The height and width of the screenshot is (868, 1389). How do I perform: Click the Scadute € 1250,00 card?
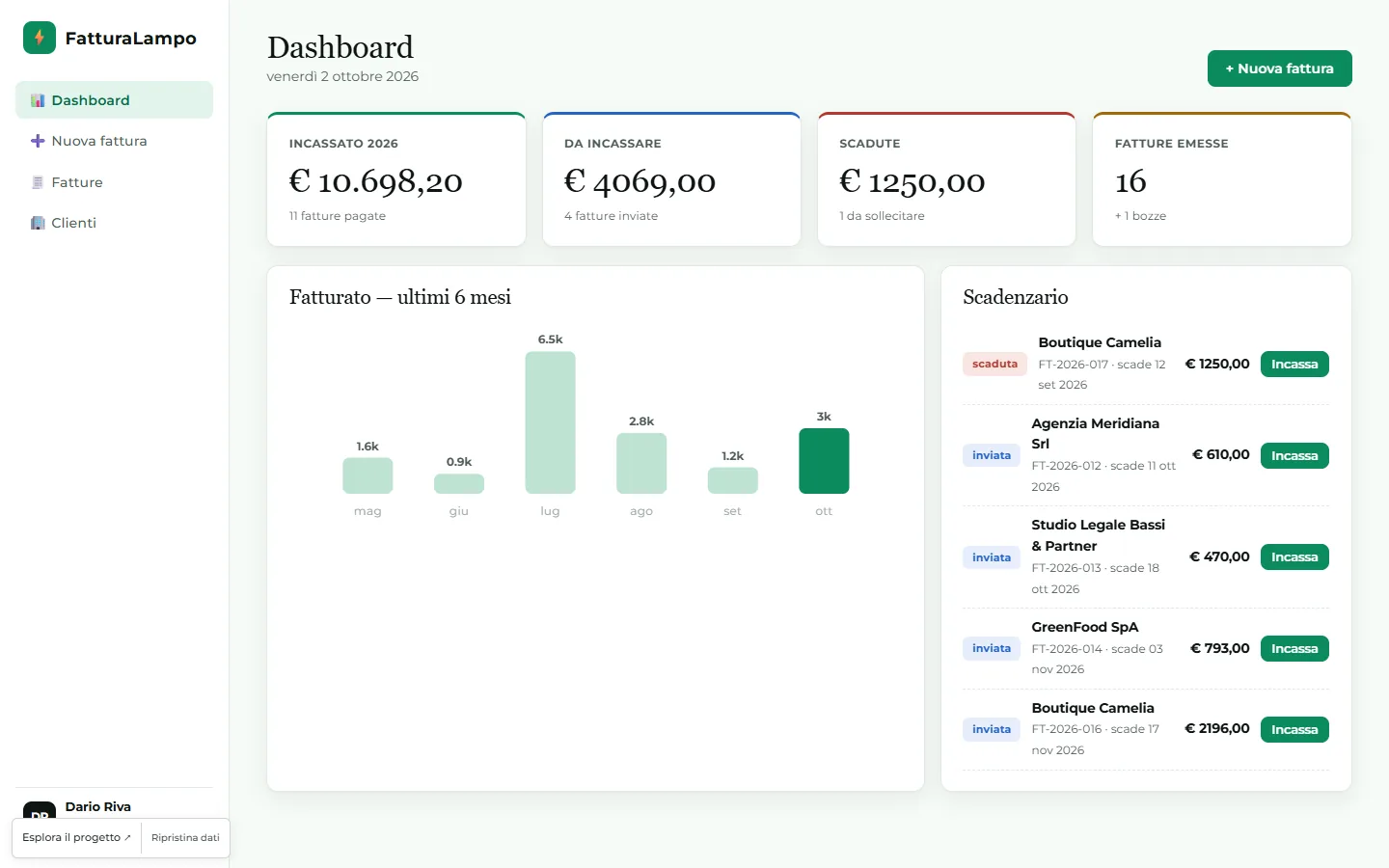pyautogui.click(x=946, y=179)
